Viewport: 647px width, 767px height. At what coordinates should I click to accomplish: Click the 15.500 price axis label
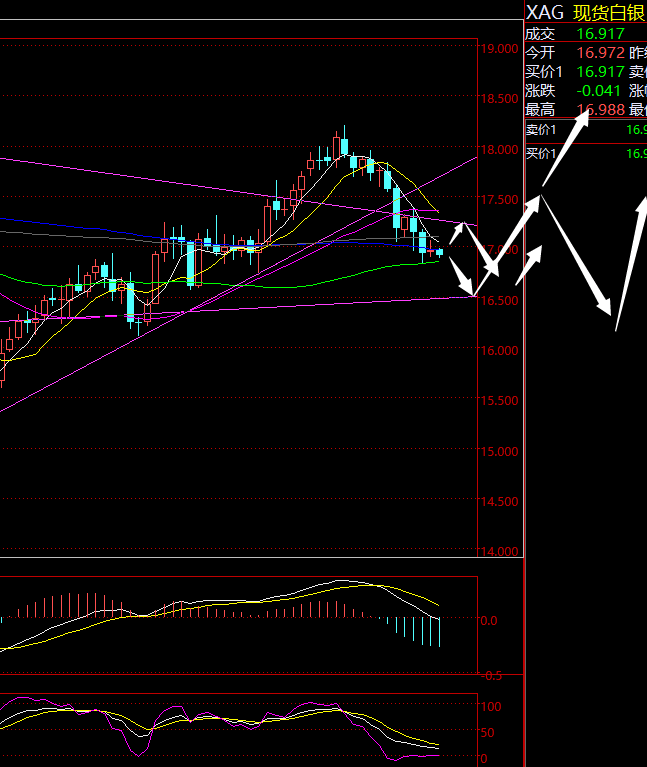coord(499,401)
